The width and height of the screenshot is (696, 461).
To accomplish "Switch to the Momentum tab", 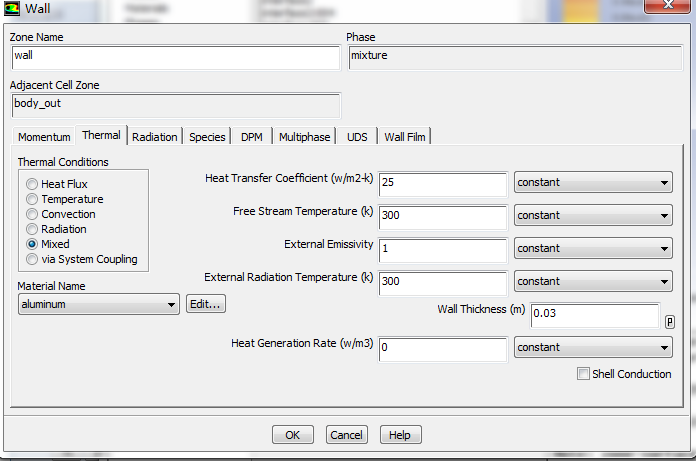I will tap(44, 137).
